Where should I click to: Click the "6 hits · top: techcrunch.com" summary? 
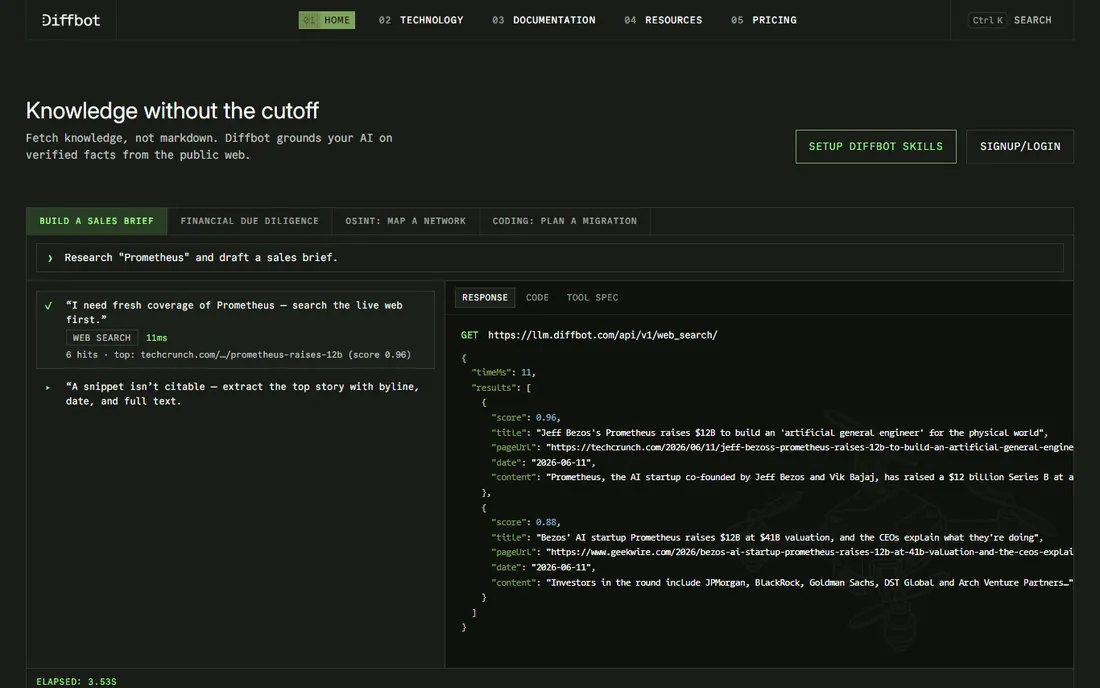[x=239, y=355]
